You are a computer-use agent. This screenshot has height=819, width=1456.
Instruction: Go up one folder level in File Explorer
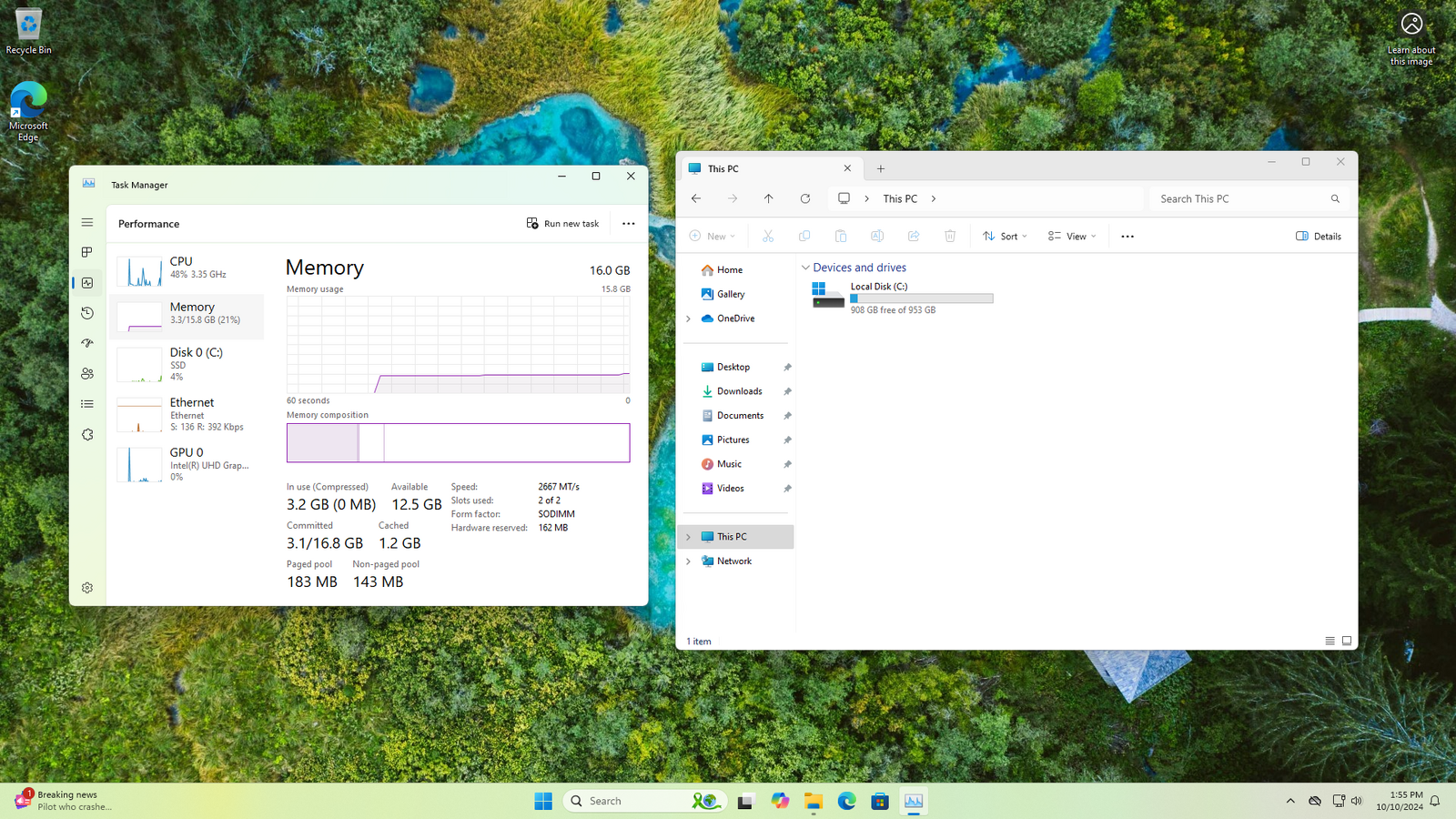(769, 198)
